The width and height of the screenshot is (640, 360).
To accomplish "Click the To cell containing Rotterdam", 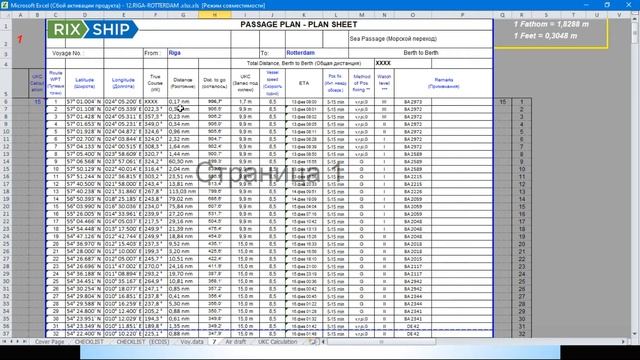I will (317, 53).
